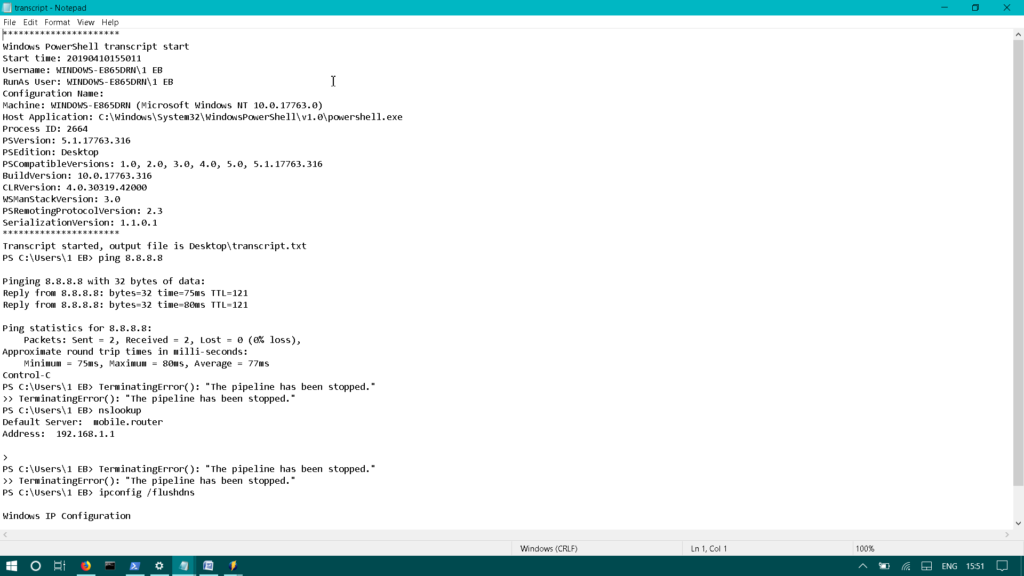Click the 'RunAs User:' line
1024x576 pixels.
click(88, 82)
